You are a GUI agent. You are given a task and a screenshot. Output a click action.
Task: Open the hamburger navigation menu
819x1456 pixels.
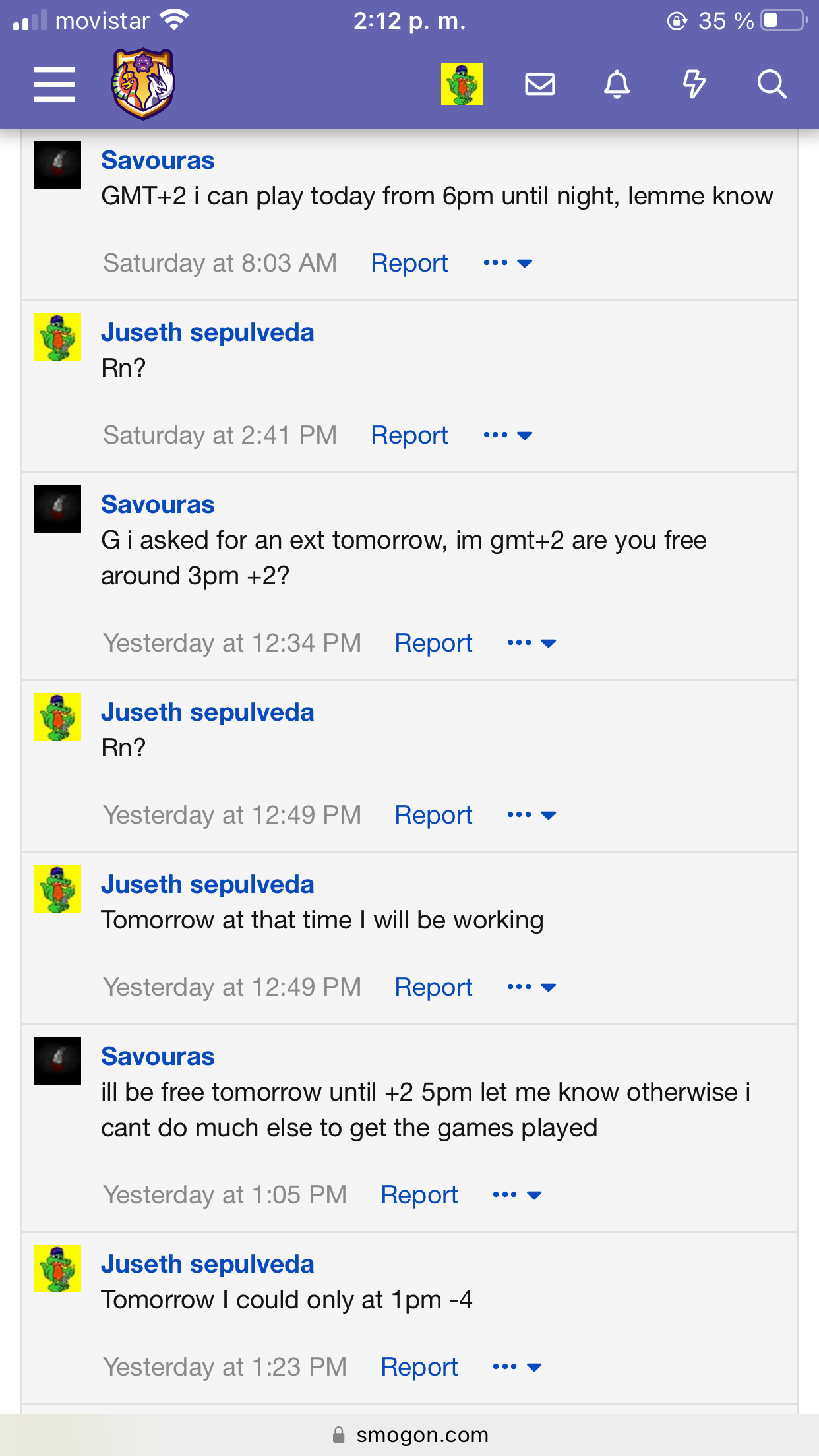click(54, 84)
